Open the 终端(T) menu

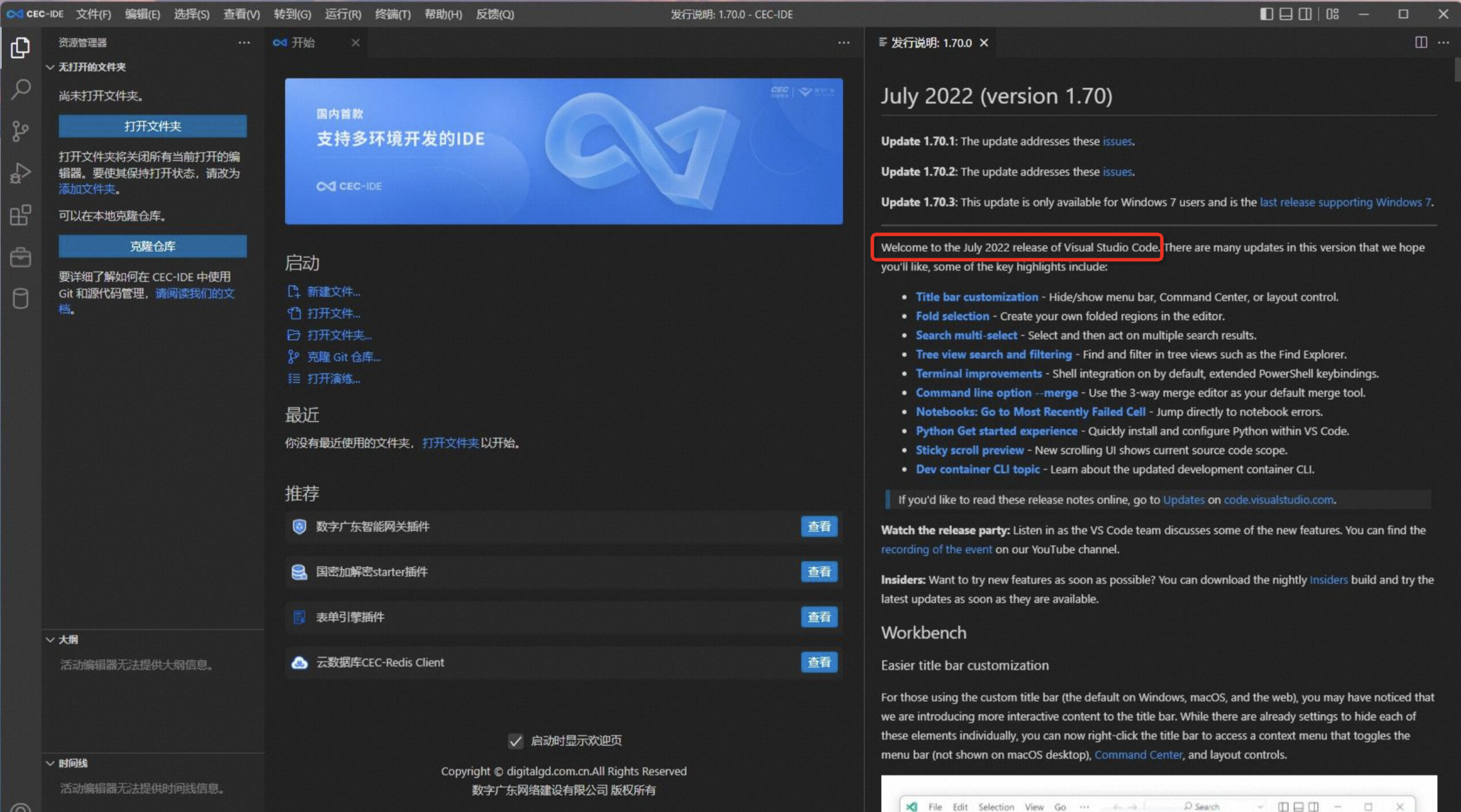[393, 14]
